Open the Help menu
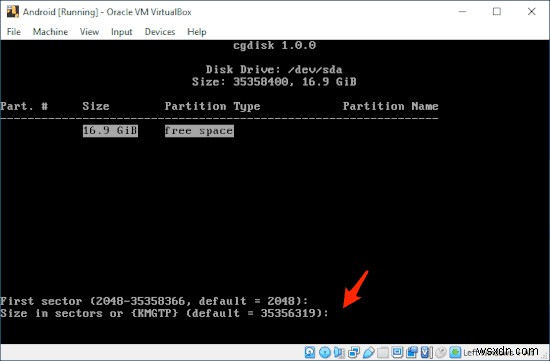Screen dimensions: 550x361 point(196,32)
